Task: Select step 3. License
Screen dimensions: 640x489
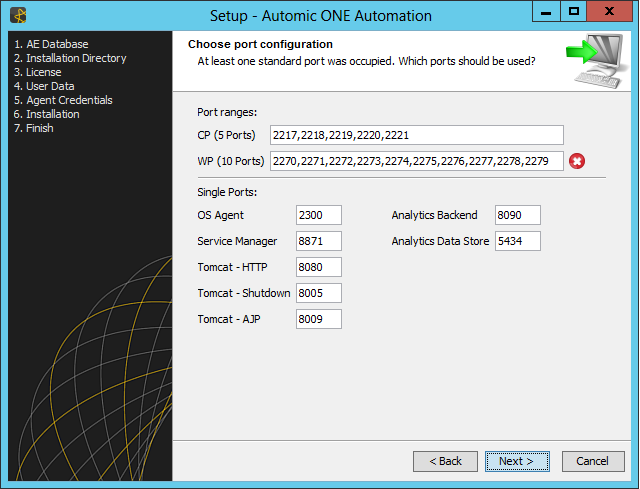Action: (38, 72)
